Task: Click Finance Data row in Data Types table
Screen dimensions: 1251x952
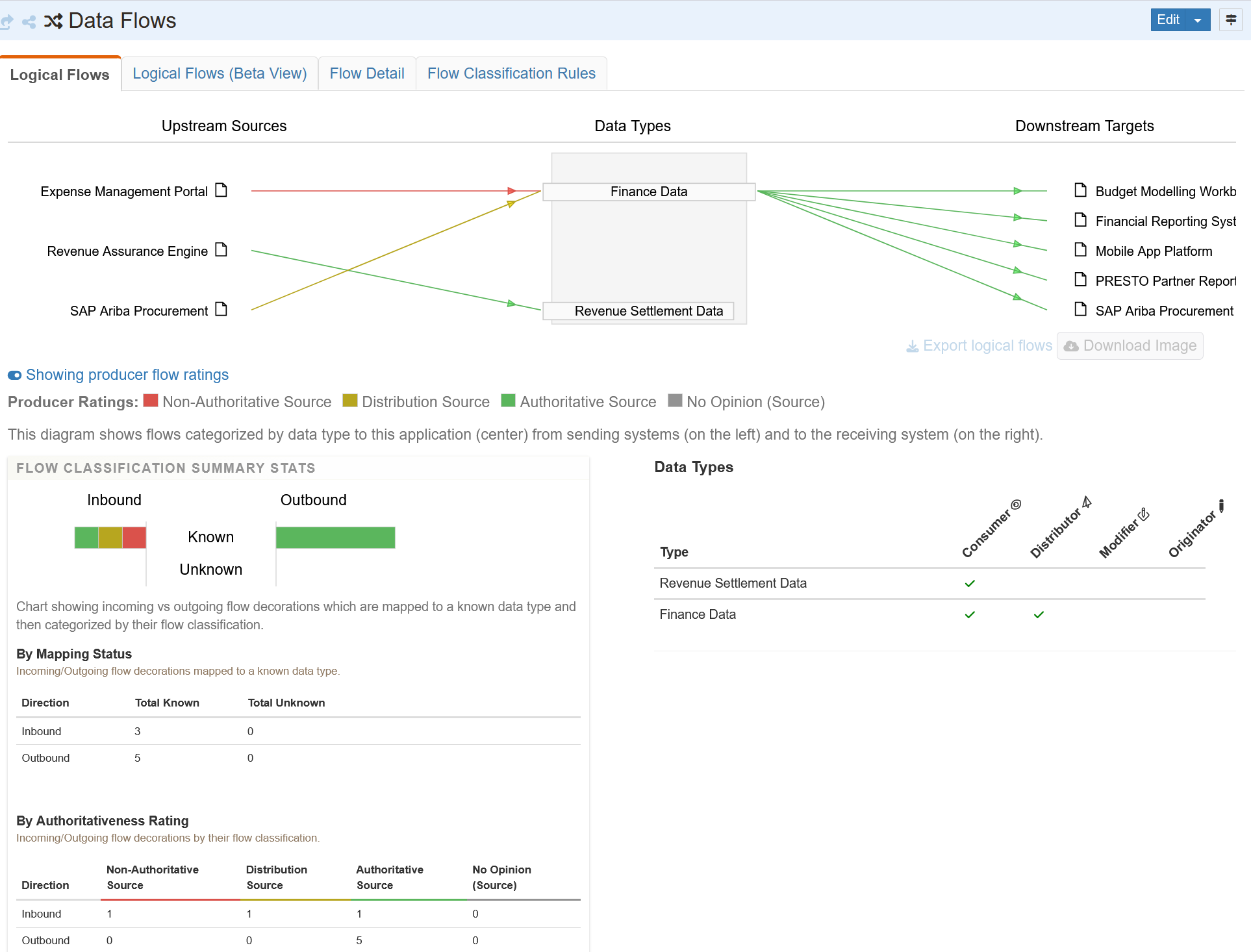Action: [x=929, y=615]
